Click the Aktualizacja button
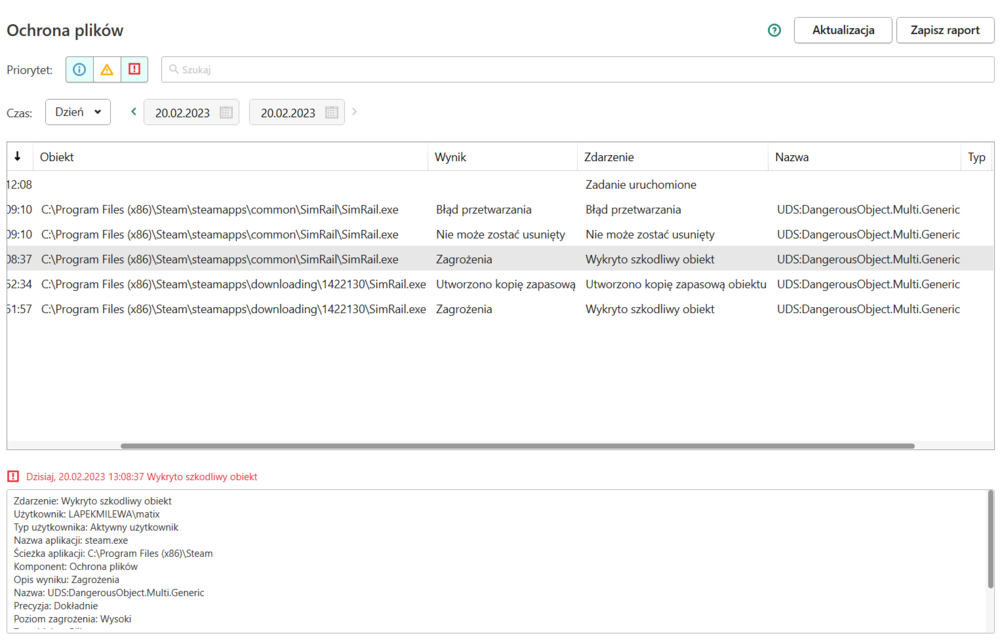 [x=843, y=30]
